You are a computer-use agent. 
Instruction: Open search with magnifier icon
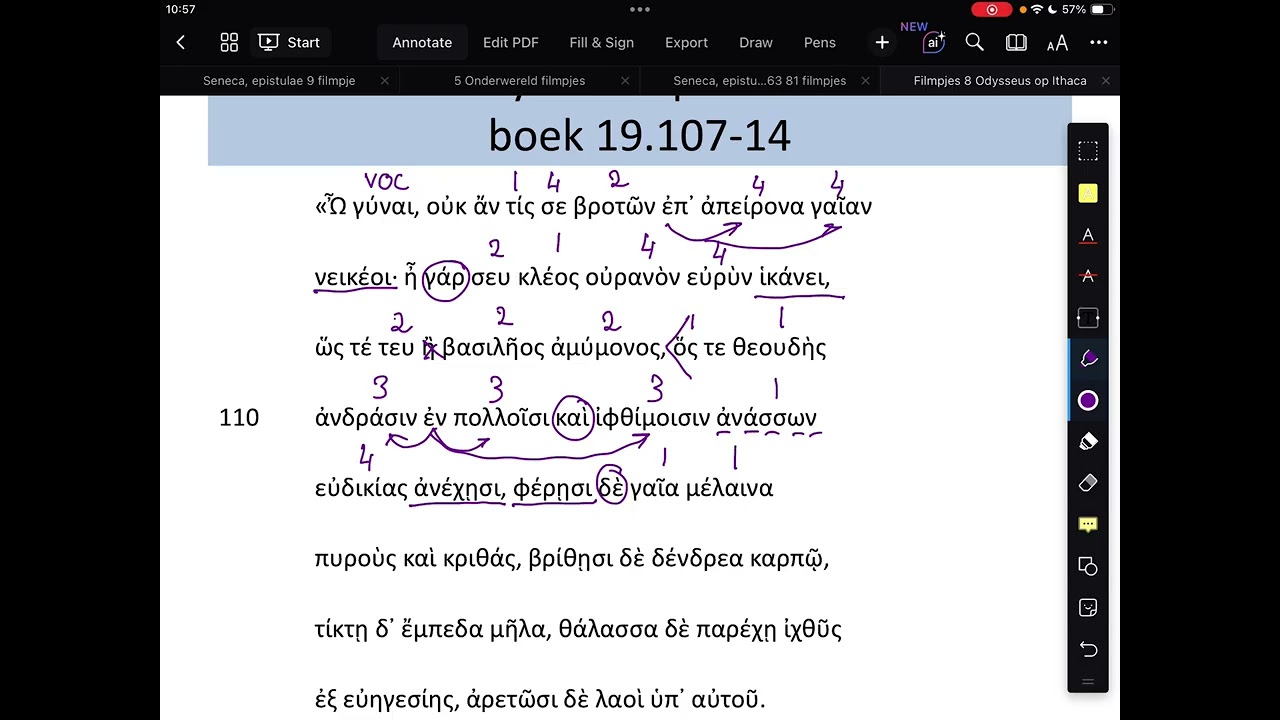point(975,42)
